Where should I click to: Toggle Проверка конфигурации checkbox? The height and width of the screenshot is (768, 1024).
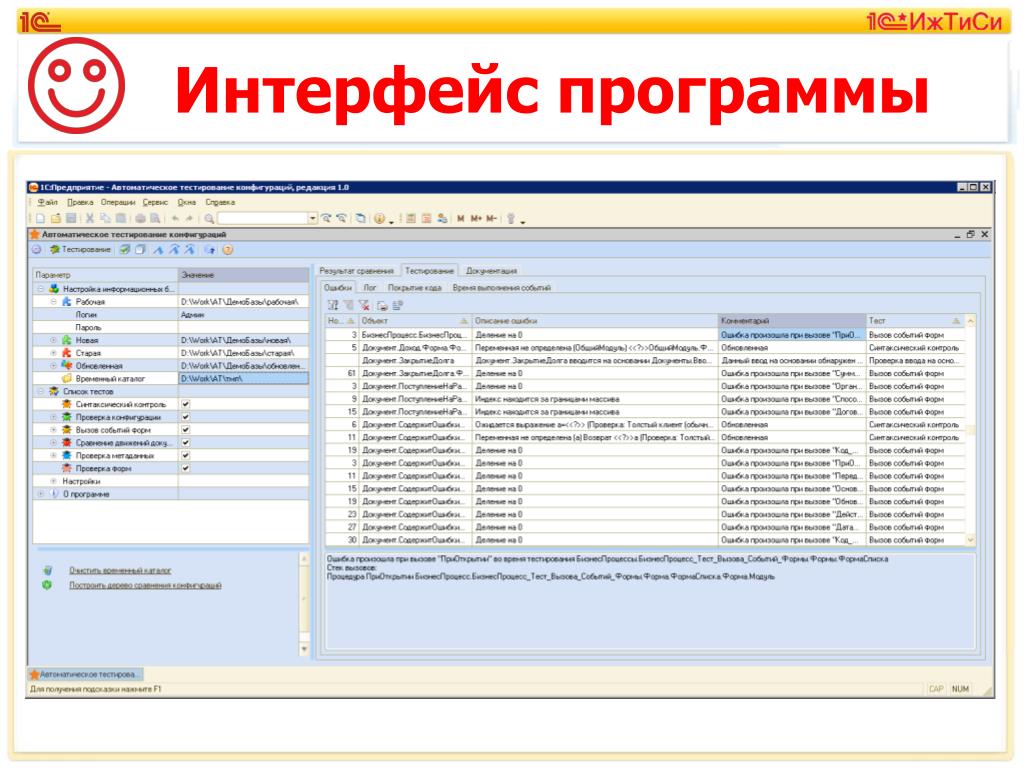pyautogui.click(x=185, y=417)
